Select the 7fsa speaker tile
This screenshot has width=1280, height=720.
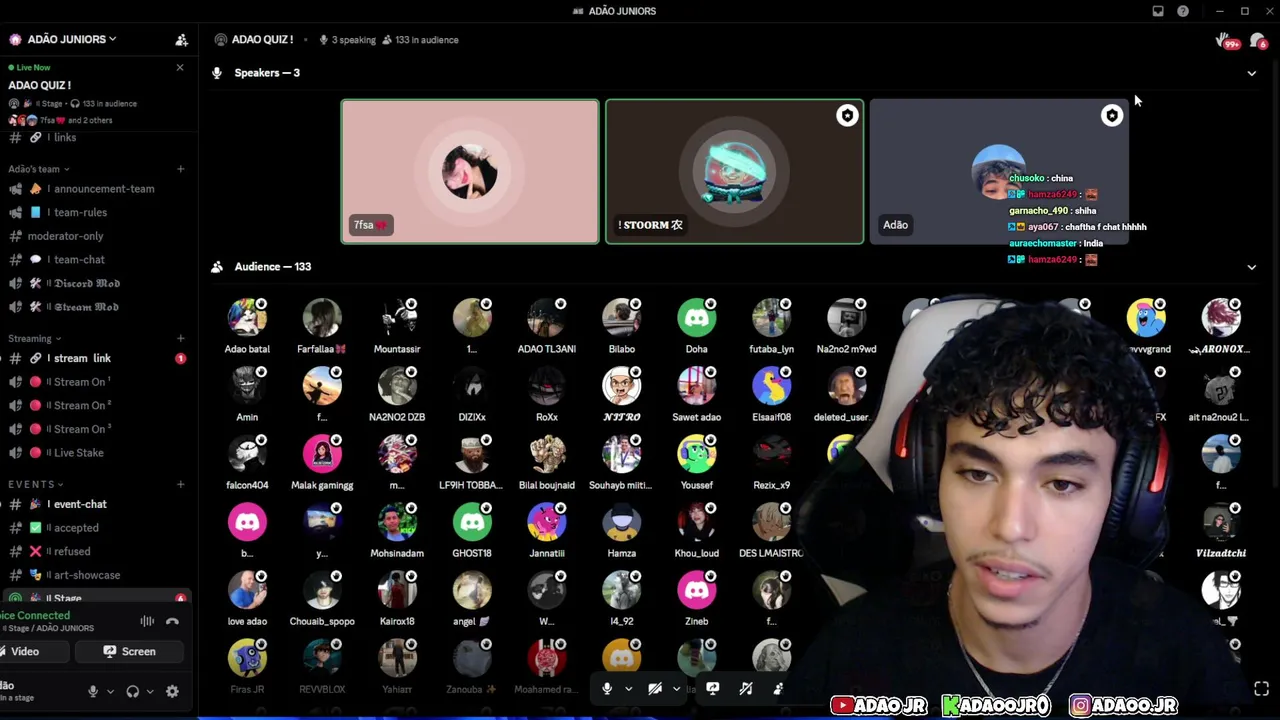point(470,171)
